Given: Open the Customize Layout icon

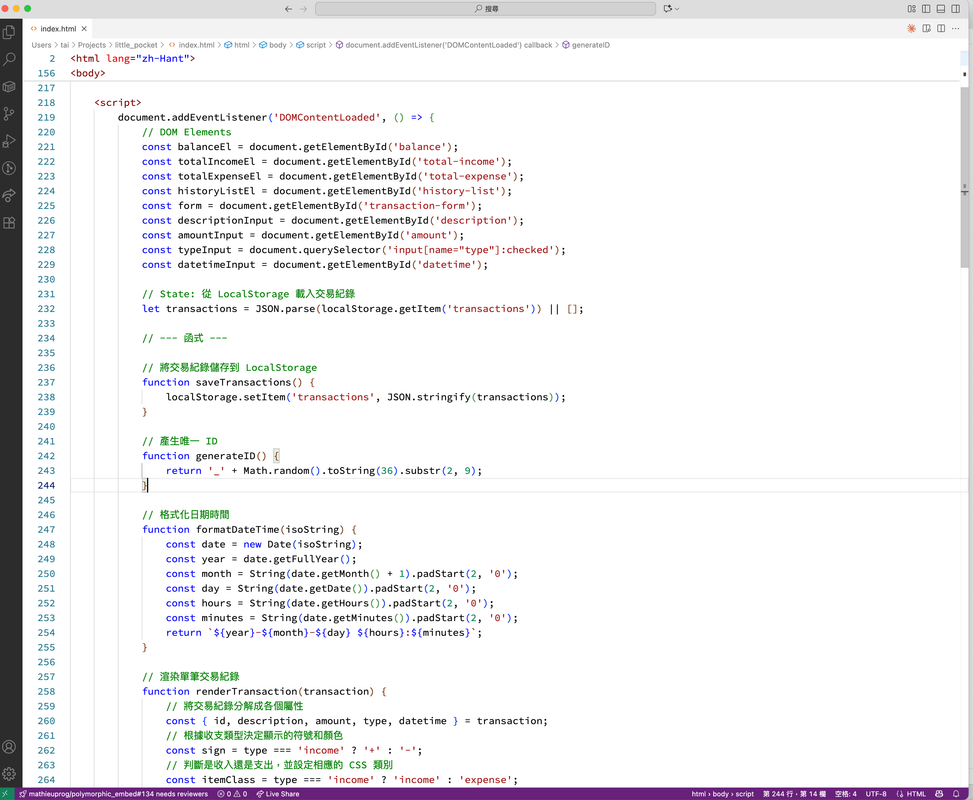Looking at the screenshot, I should point(912,9).
